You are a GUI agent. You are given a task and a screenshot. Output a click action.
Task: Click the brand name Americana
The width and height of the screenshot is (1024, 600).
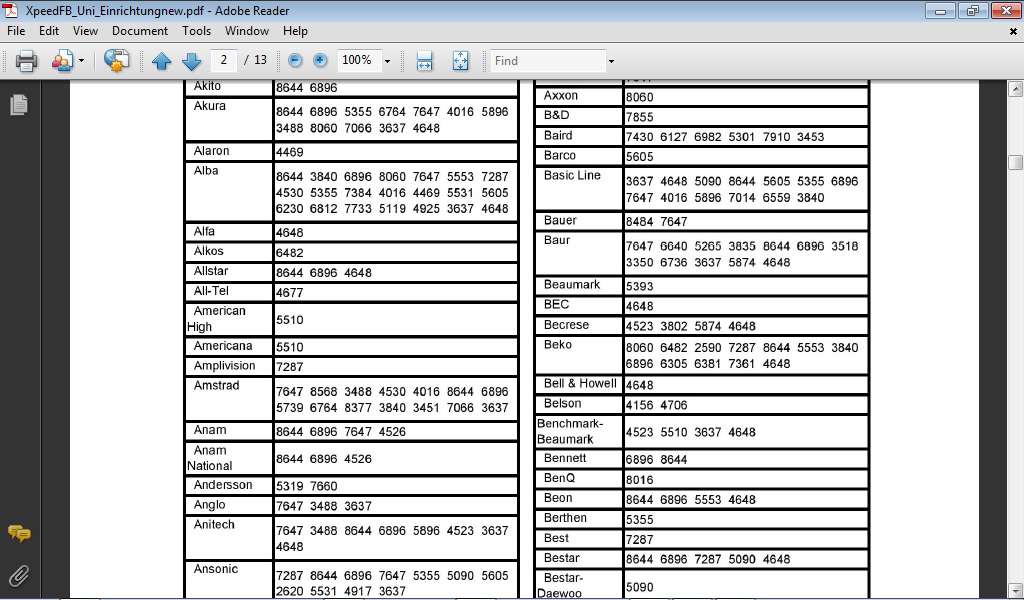pyautogui.click(x=223, y=346)
